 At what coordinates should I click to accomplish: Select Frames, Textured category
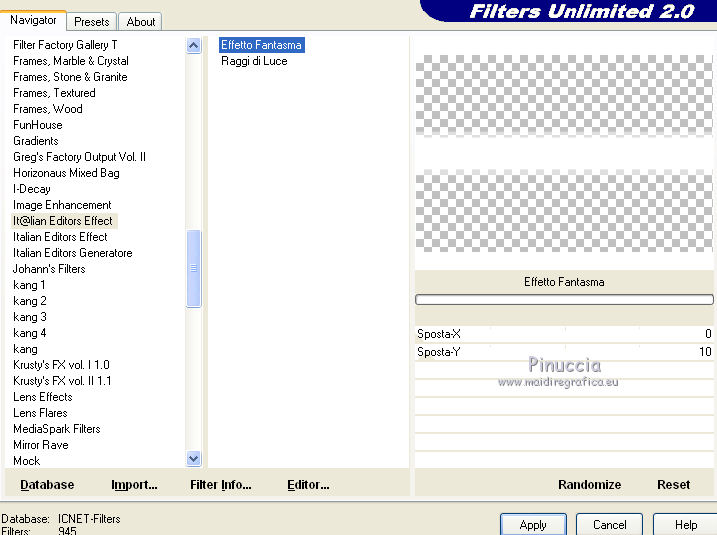tap(54, 93)
